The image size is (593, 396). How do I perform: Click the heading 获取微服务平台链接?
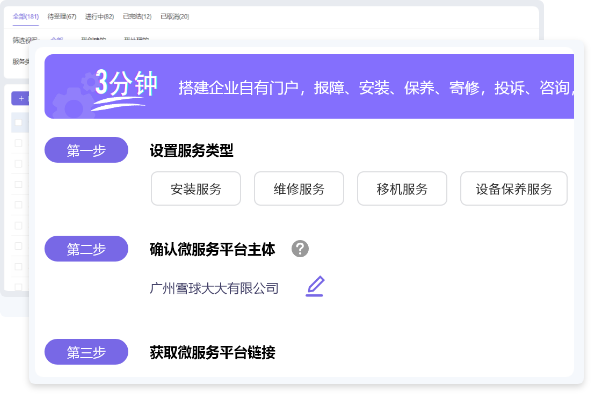point(212,353)
